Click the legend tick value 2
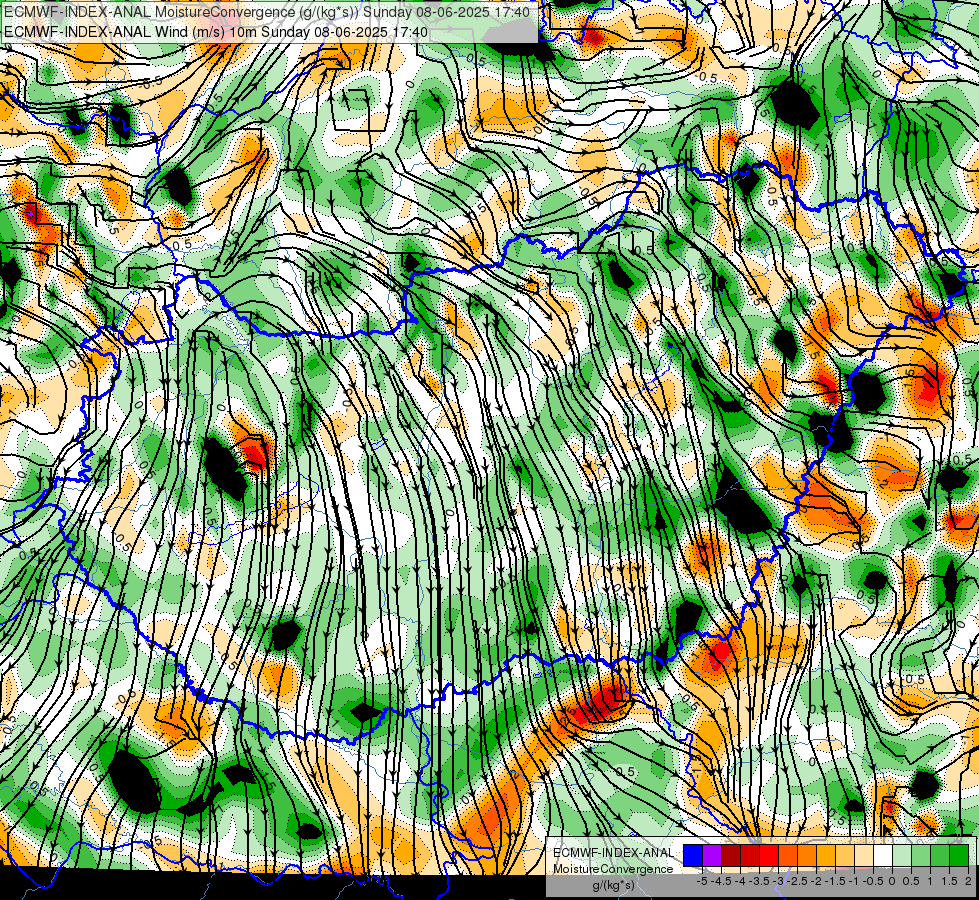Image resolution: width=979 pixels, height=900 pixels. [968, 881]
